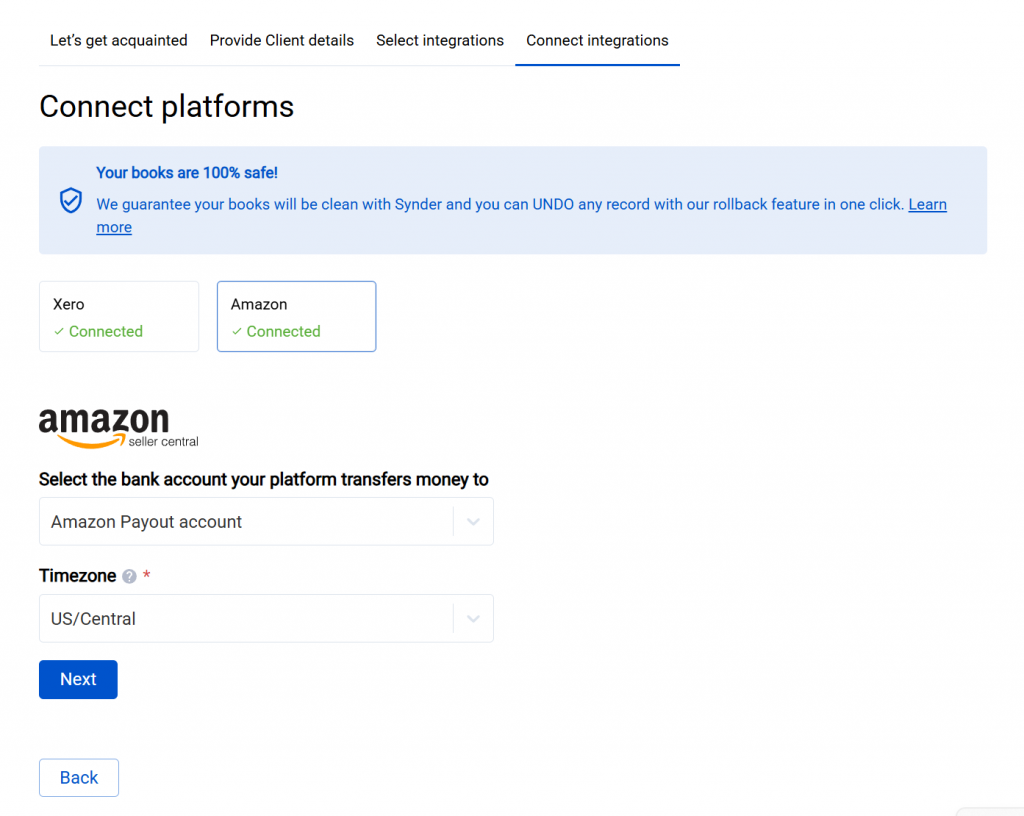1024x816 pixels.
Task: Click the green check icon under Xero
Action: tap(59, 332)
